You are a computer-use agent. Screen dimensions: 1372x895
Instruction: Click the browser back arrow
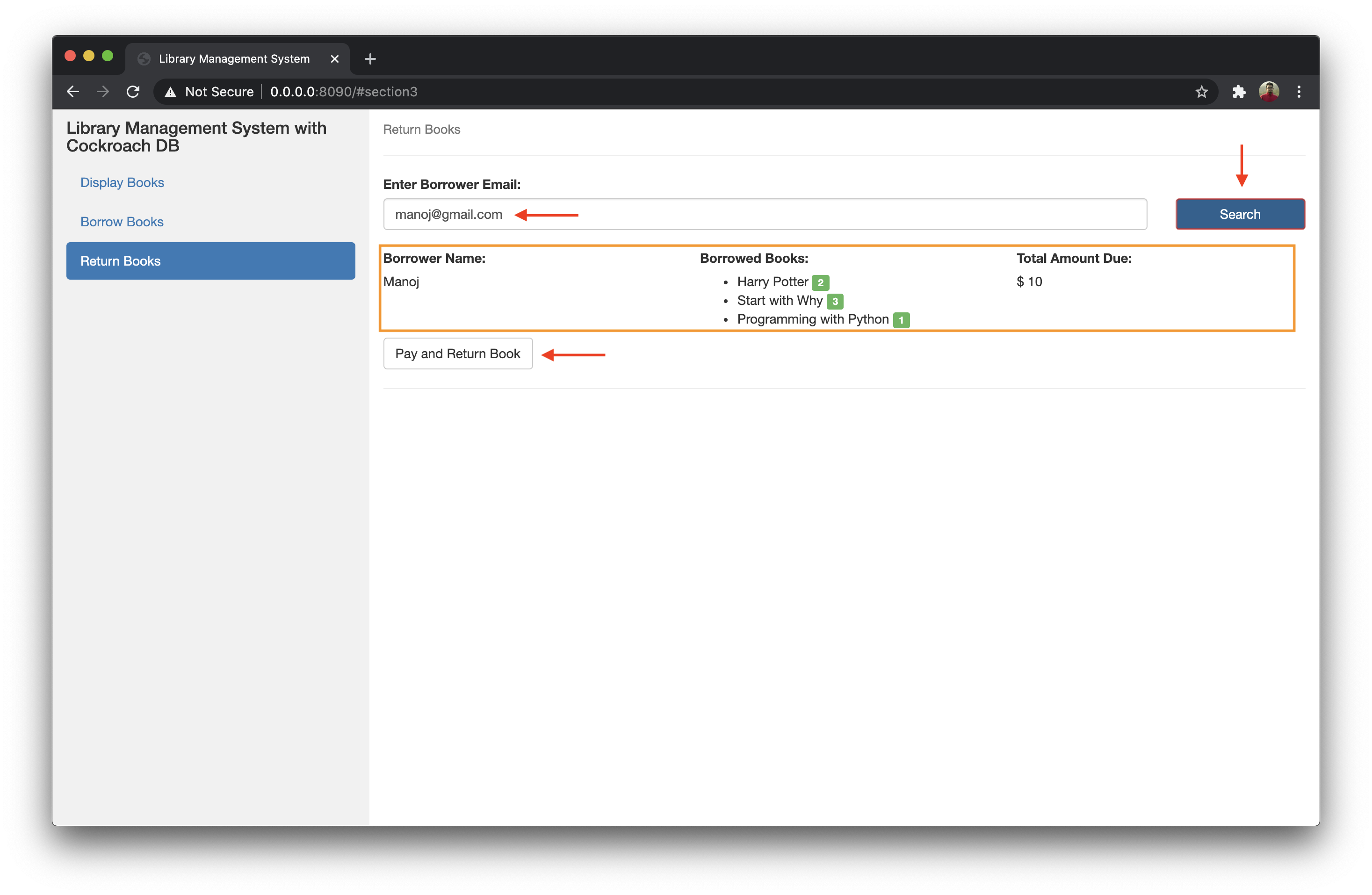coord(72,92)
